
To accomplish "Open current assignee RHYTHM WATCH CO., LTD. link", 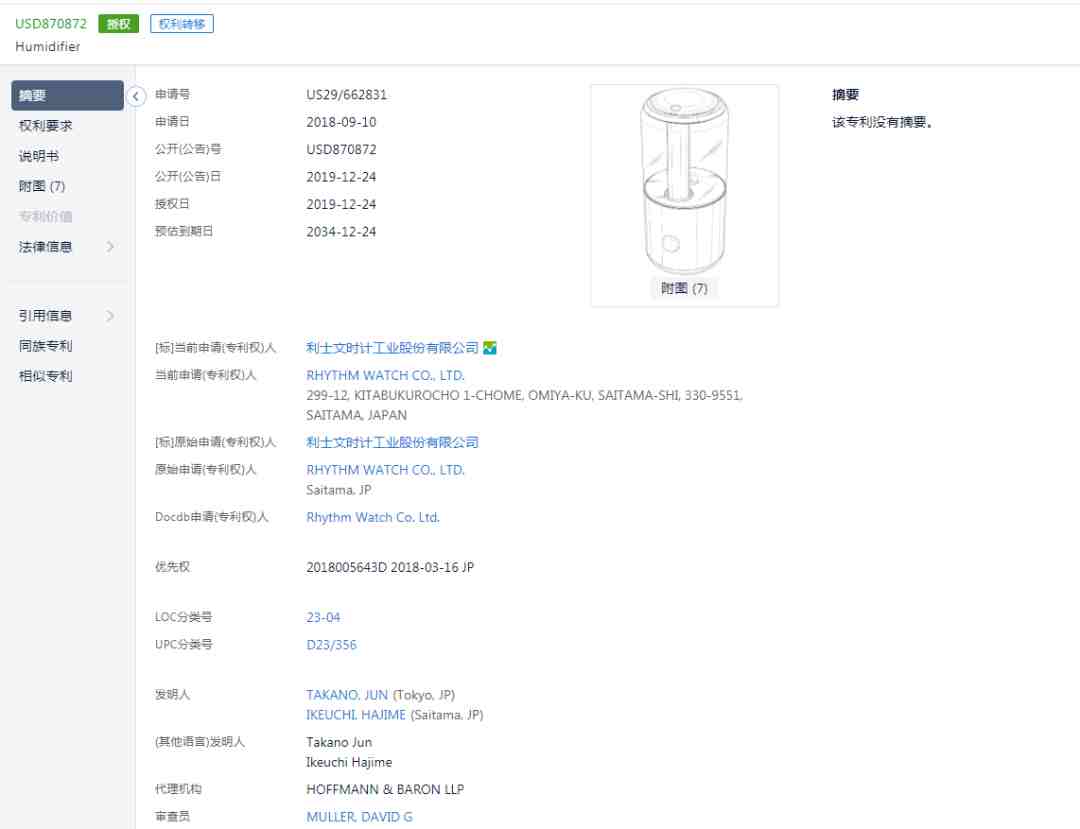I will point(385,375).
